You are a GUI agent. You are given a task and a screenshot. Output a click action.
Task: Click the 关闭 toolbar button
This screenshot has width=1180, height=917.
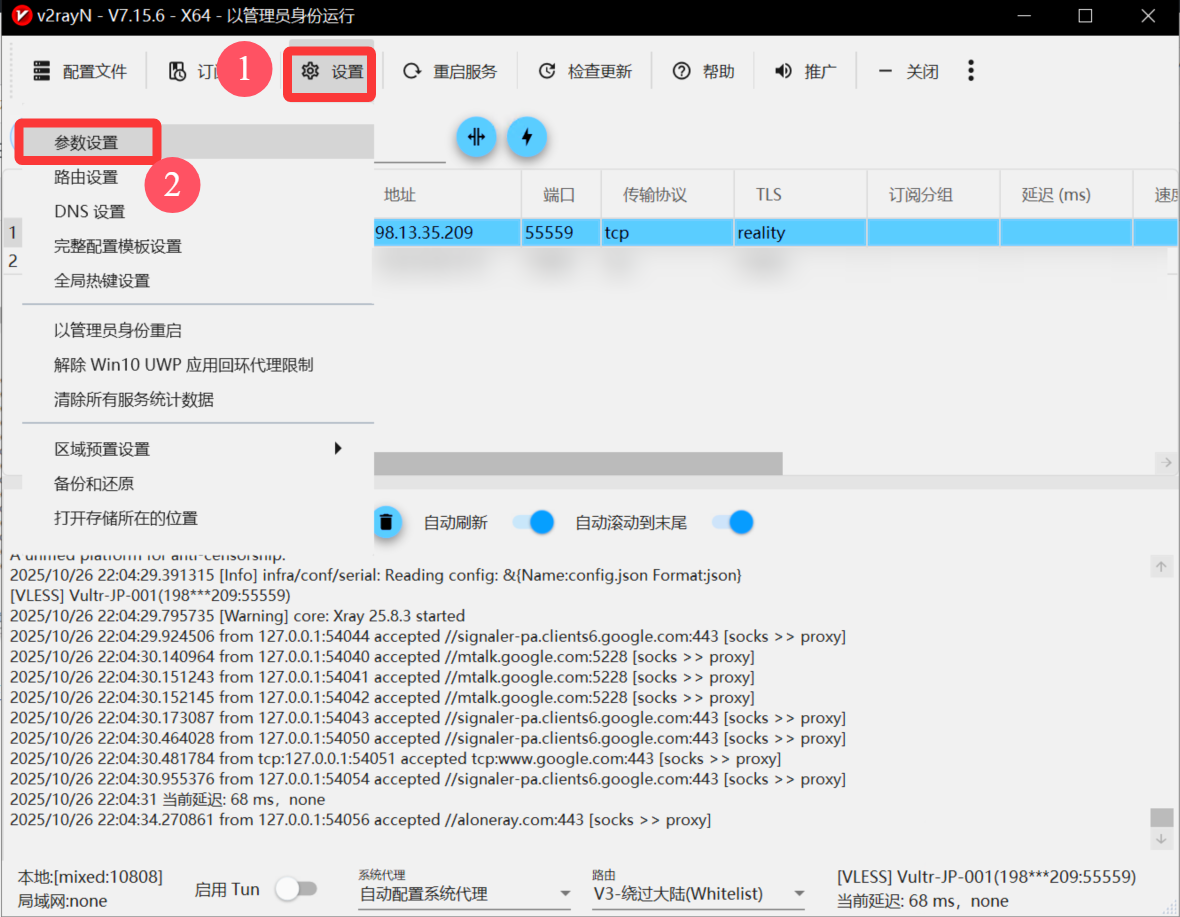coord(909,71)
